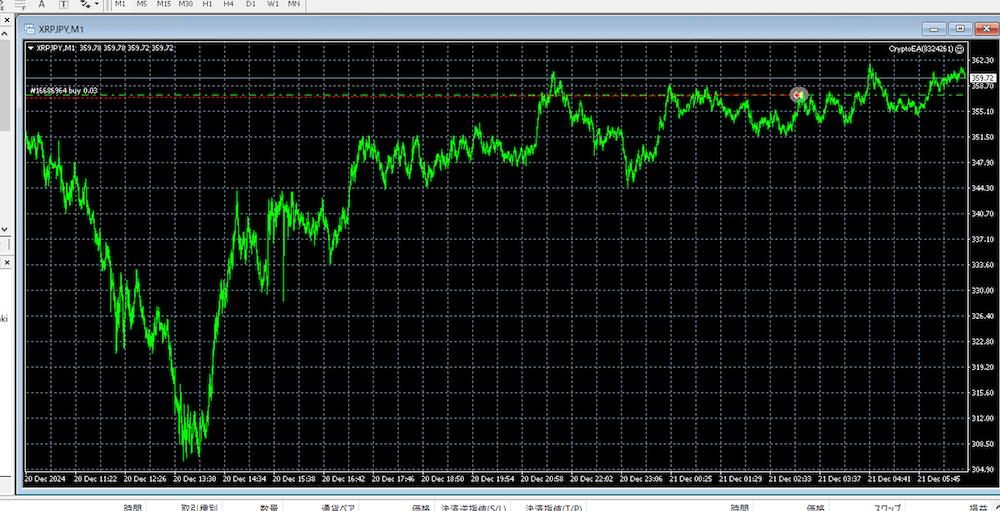The width and height of the screenshot is (1000, 511).
Task: Select the M15 timeframe button
Action: coord(164,4)
